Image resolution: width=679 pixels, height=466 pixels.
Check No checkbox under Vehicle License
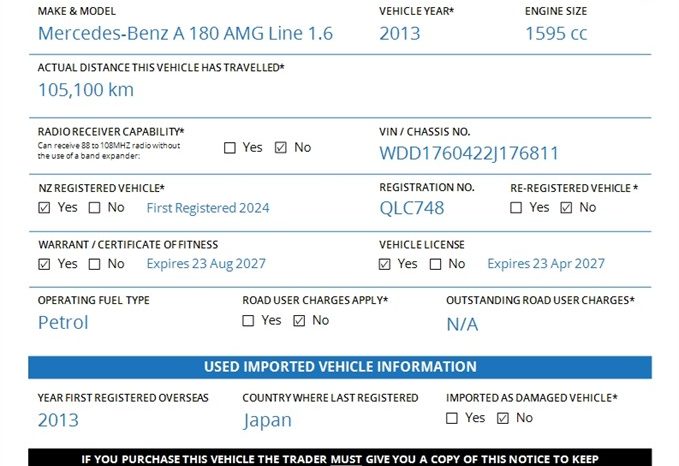coord(435,264)
